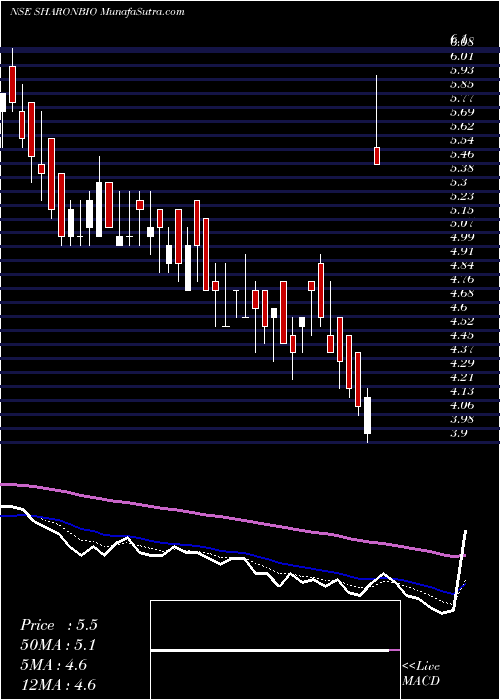500x700 pixels.
Task: Select the 4.52 price axis label
Action: 462,321
